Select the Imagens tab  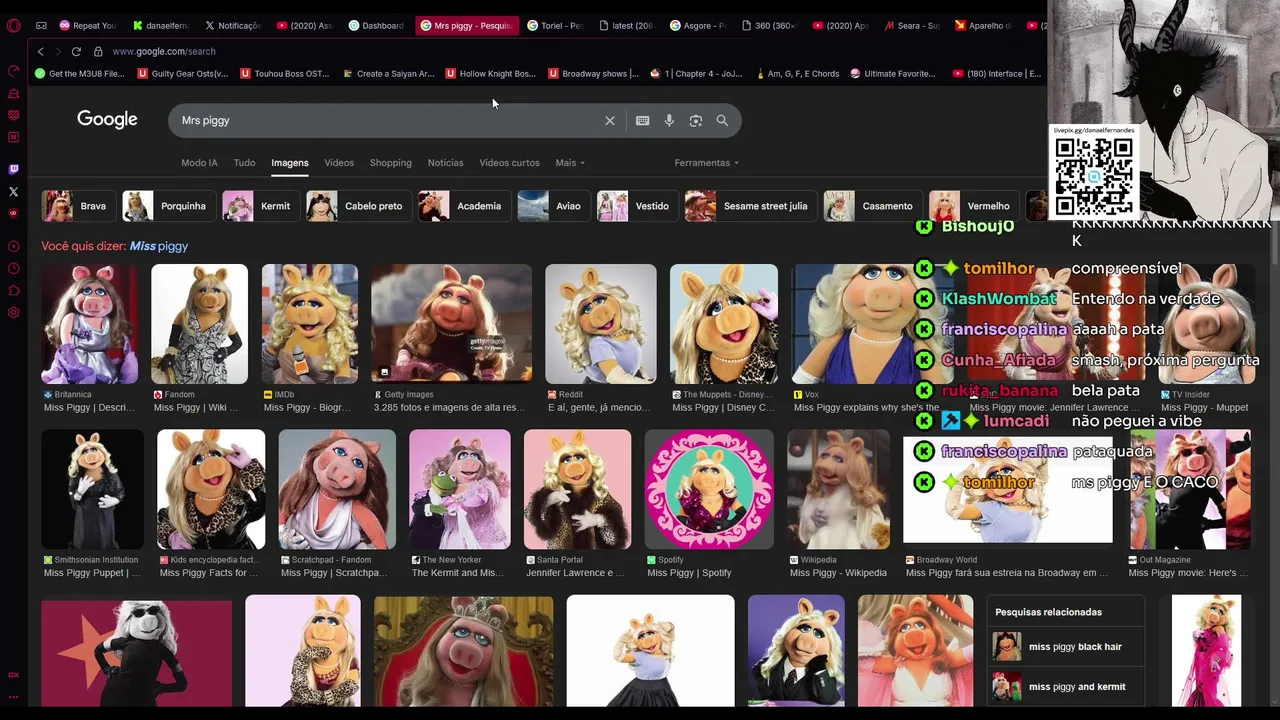point(290,163)
